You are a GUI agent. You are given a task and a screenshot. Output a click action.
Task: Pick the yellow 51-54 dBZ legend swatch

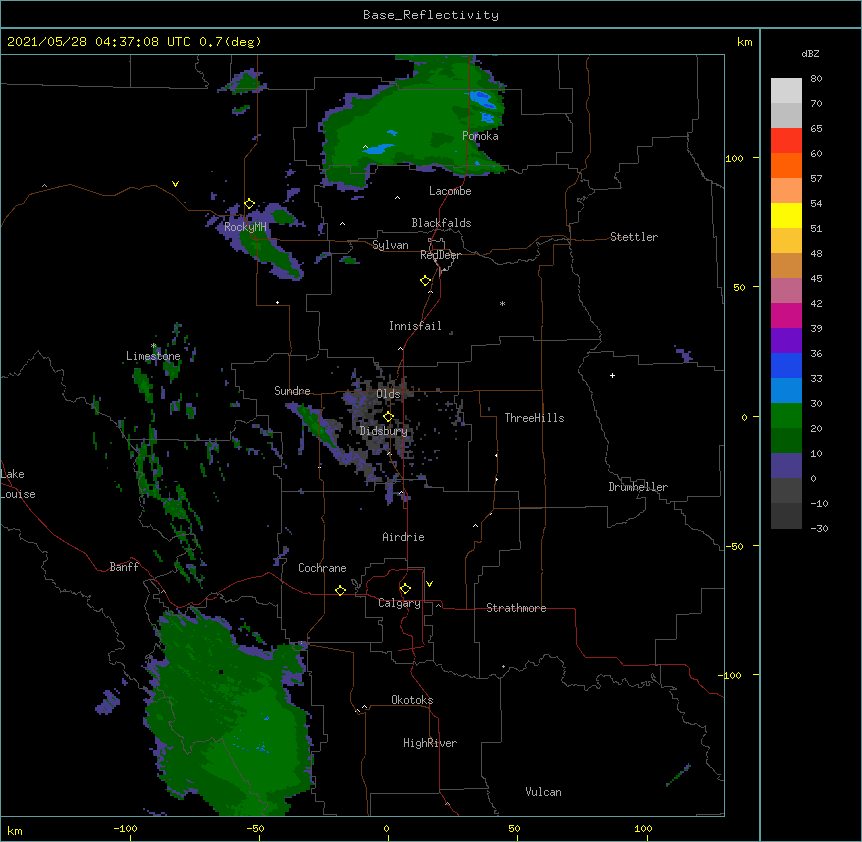click(x=786, y=215)
